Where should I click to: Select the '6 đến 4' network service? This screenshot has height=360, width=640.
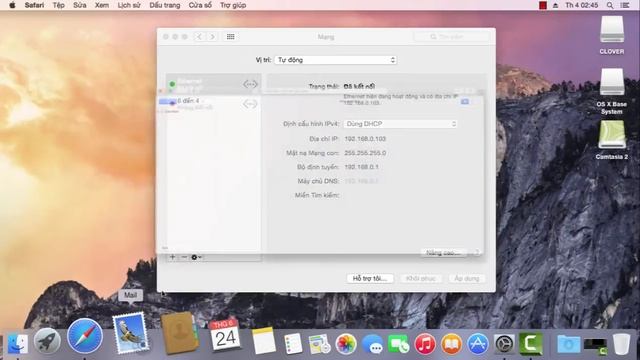point(213,104)
